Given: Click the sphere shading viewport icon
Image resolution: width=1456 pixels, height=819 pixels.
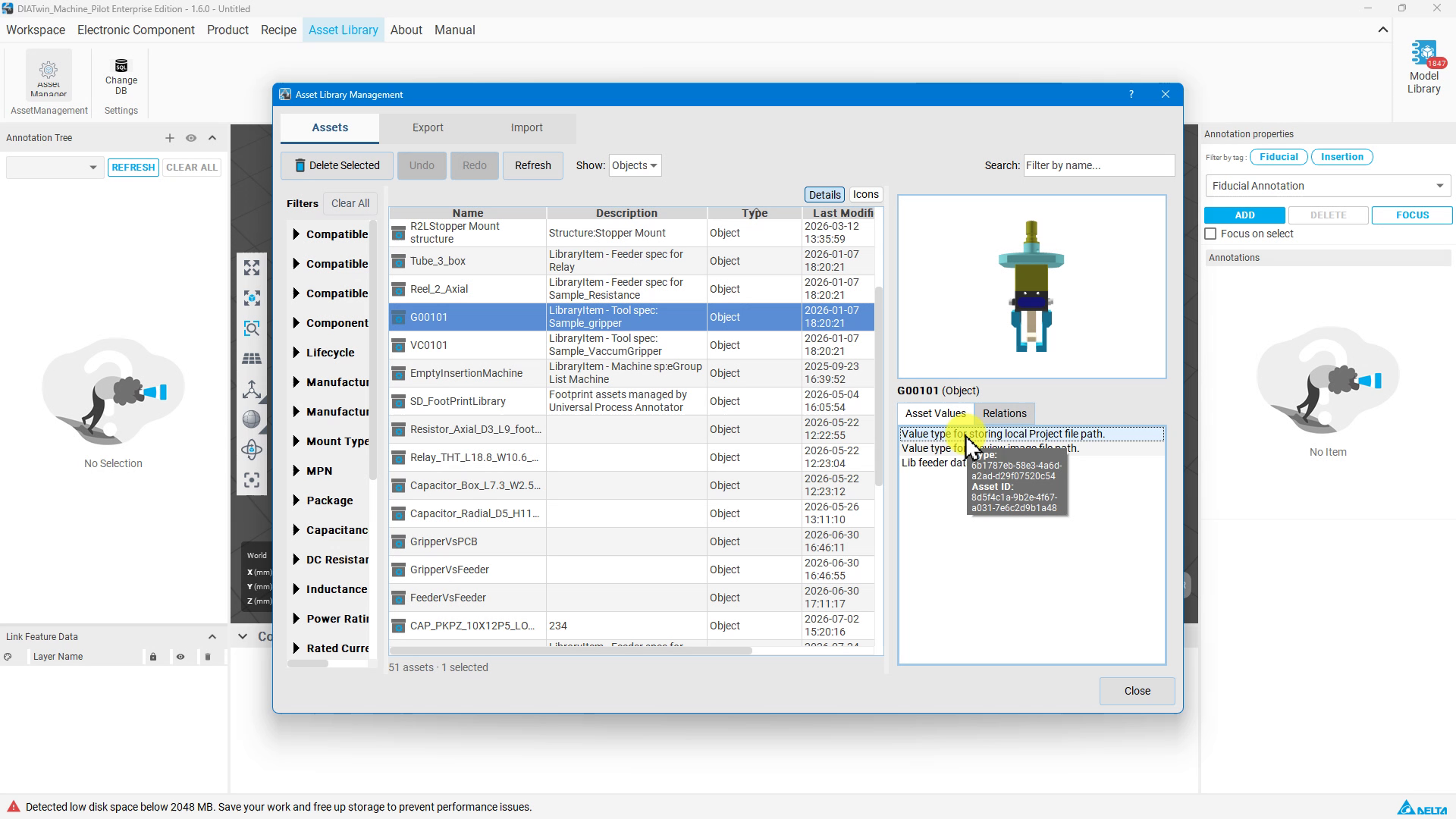Looking at the screenshot, I should 252,419.
